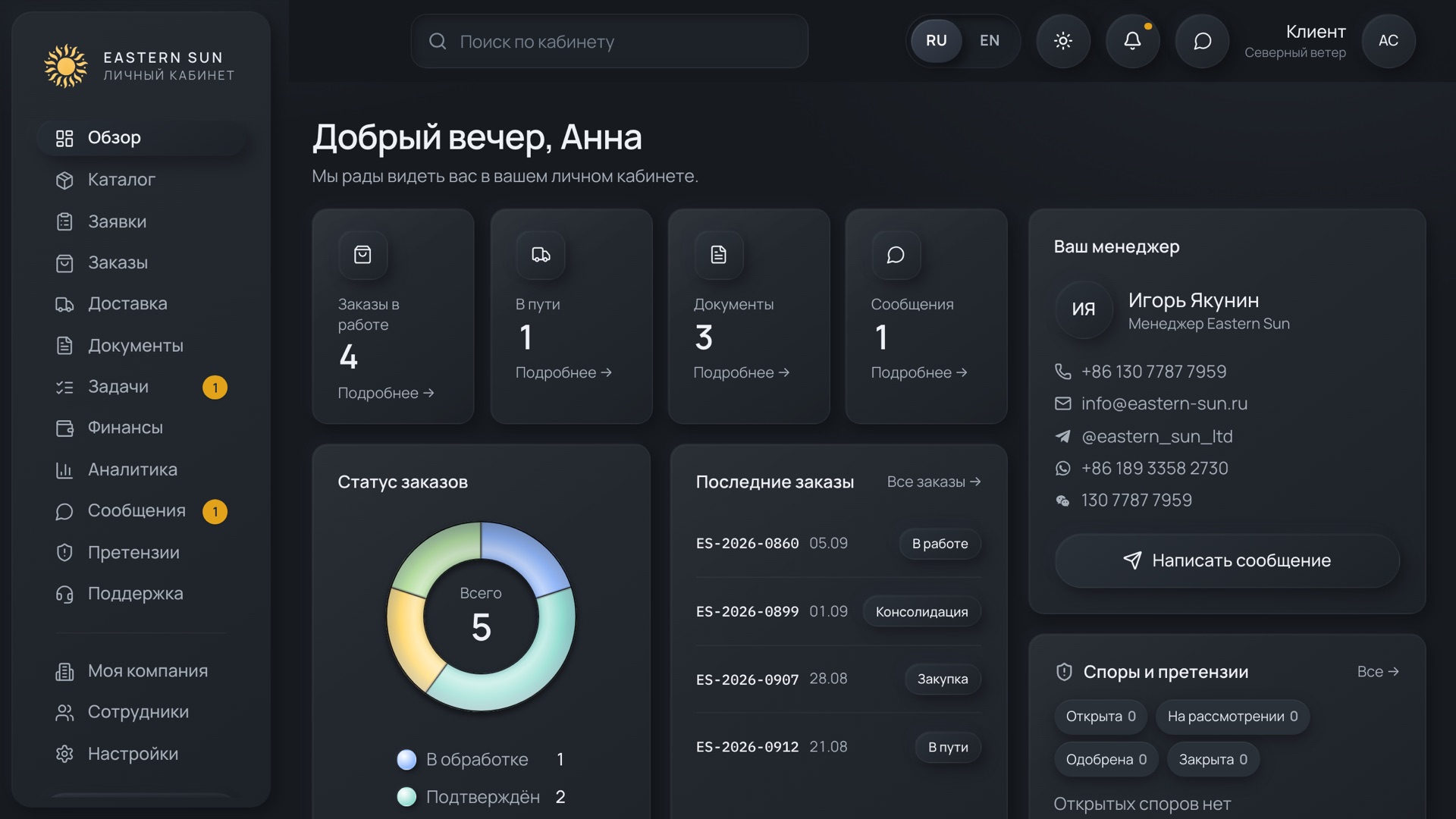
Task: Click the truck icon on В пути card
Action: pos(541,255)
